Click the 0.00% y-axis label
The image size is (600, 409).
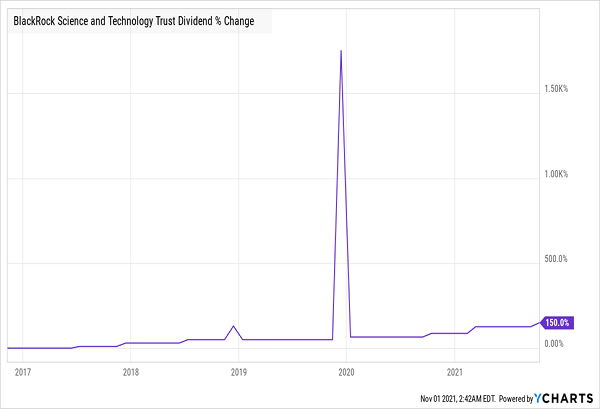coord(554,344)
